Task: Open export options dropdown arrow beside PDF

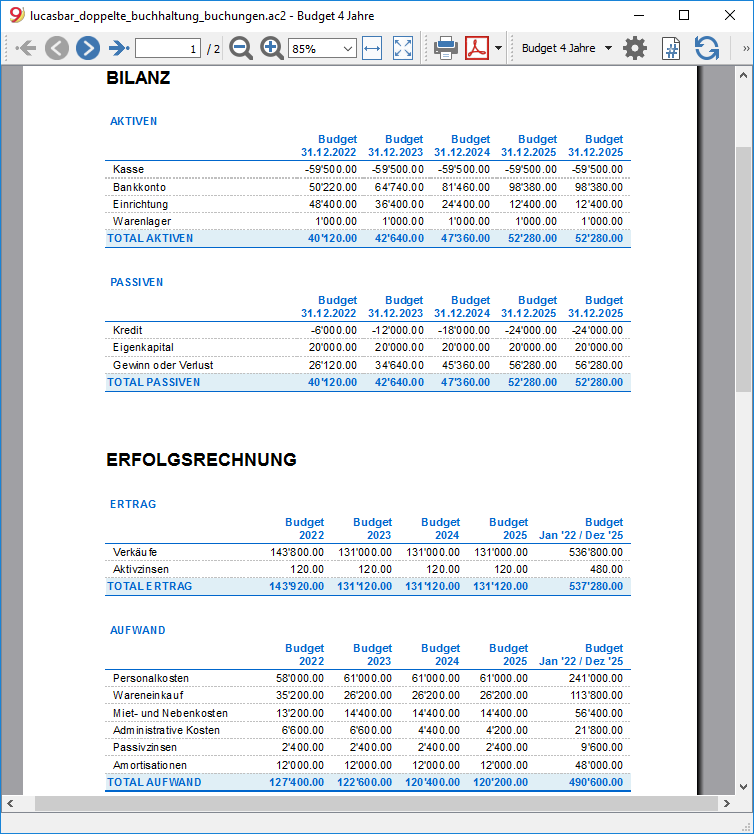Action: pyautogui.click(x=498, y=48)
